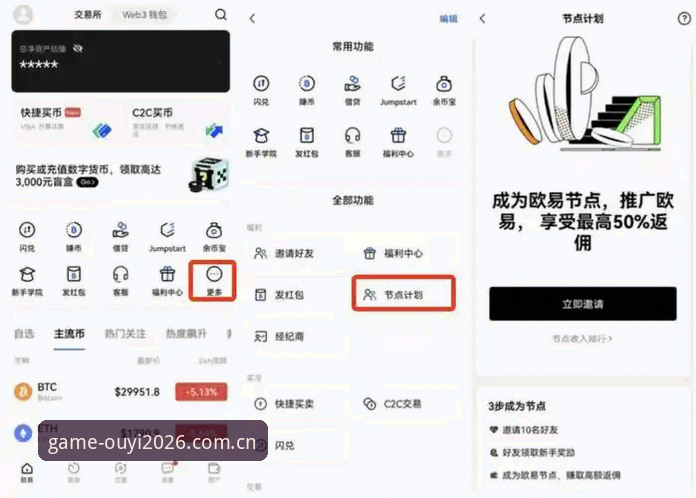Tap the BTC price $29951.8
Image resolution: width=696 pixels, height=498 pixels.
click(137, 392)
